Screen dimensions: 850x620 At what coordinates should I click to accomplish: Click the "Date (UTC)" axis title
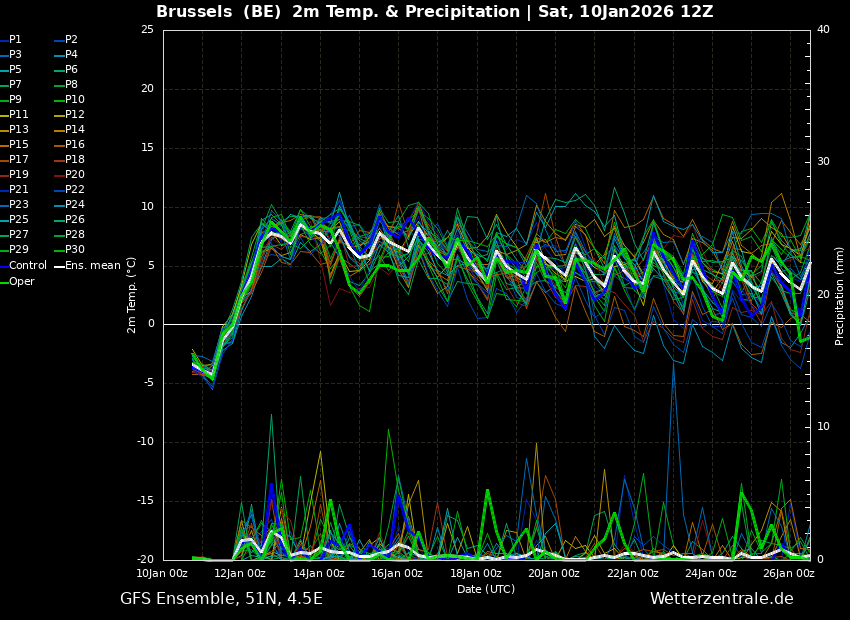tap(486, 589)
